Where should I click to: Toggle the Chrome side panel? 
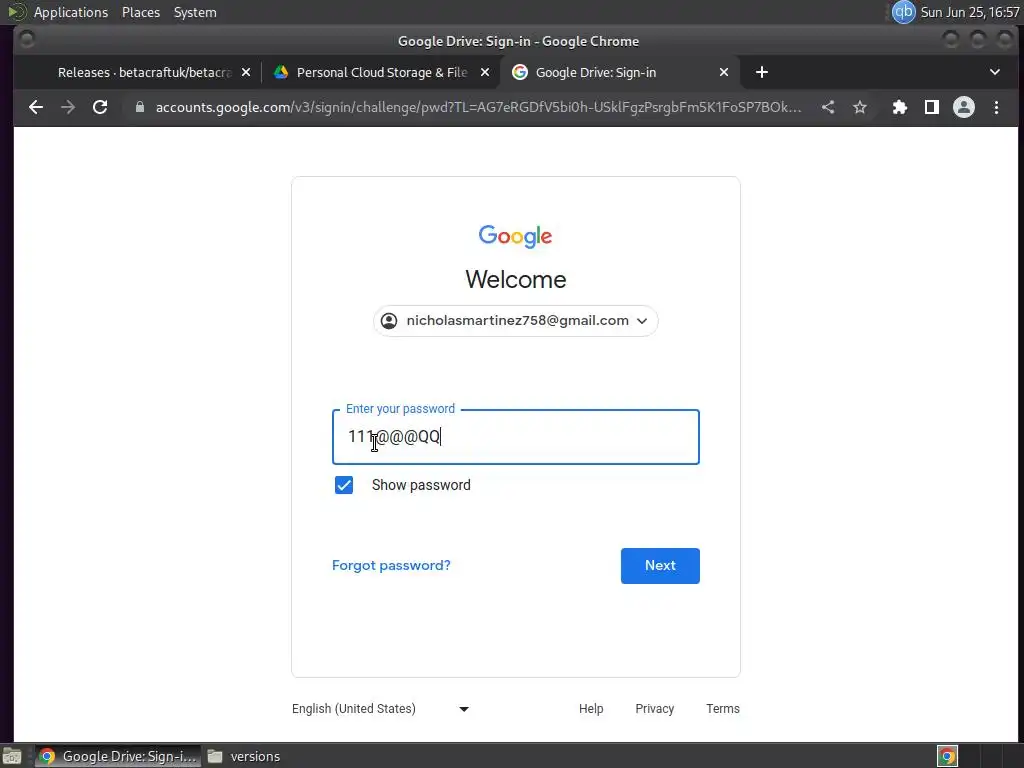click(x=932, y=107)
